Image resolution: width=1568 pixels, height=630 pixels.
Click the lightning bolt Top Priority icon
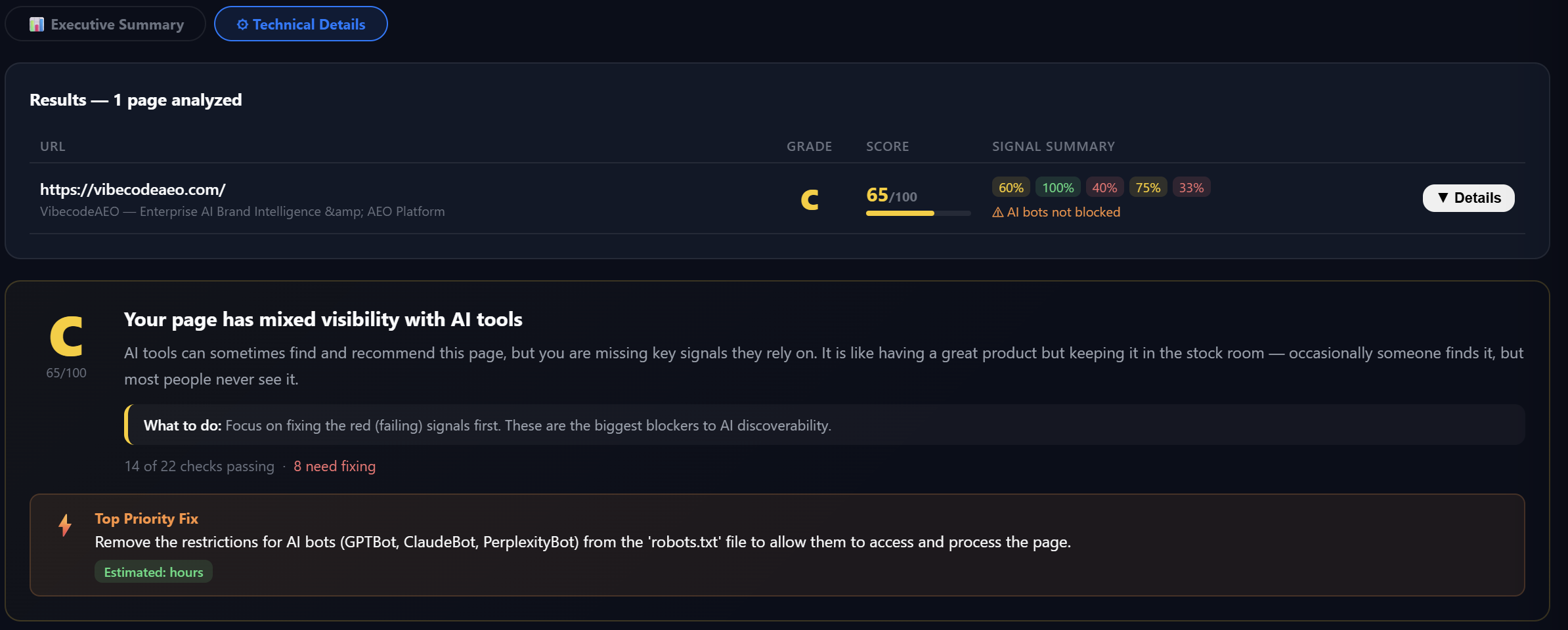[64, 525]
